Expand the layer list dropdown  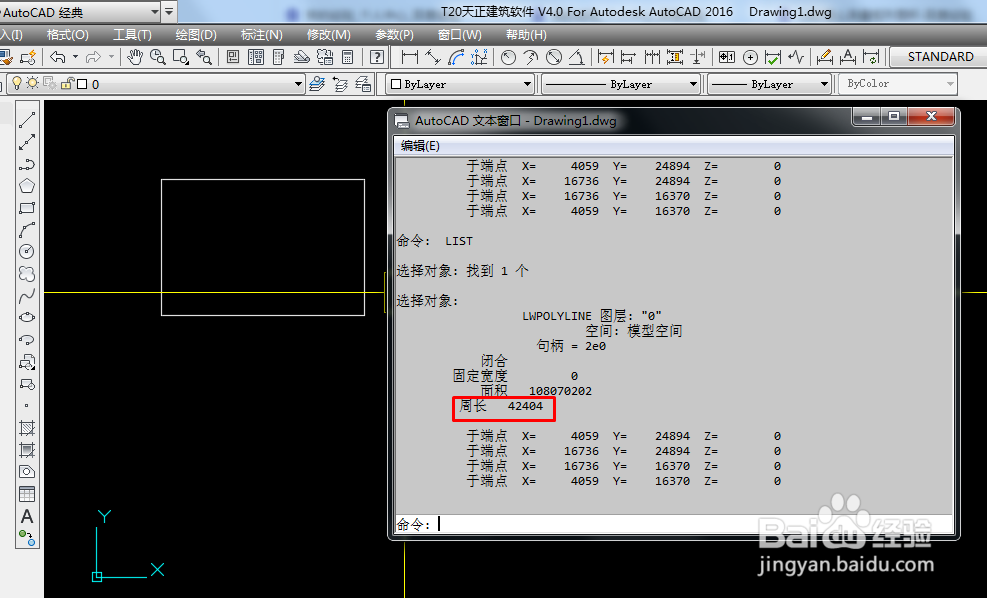298,84
